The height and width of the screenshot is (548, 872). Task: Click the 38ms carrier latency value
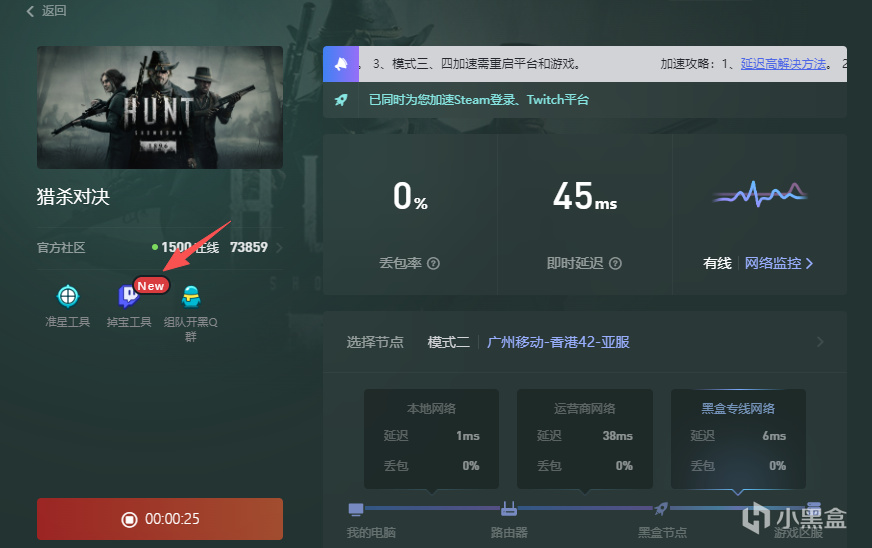point(617,436)
